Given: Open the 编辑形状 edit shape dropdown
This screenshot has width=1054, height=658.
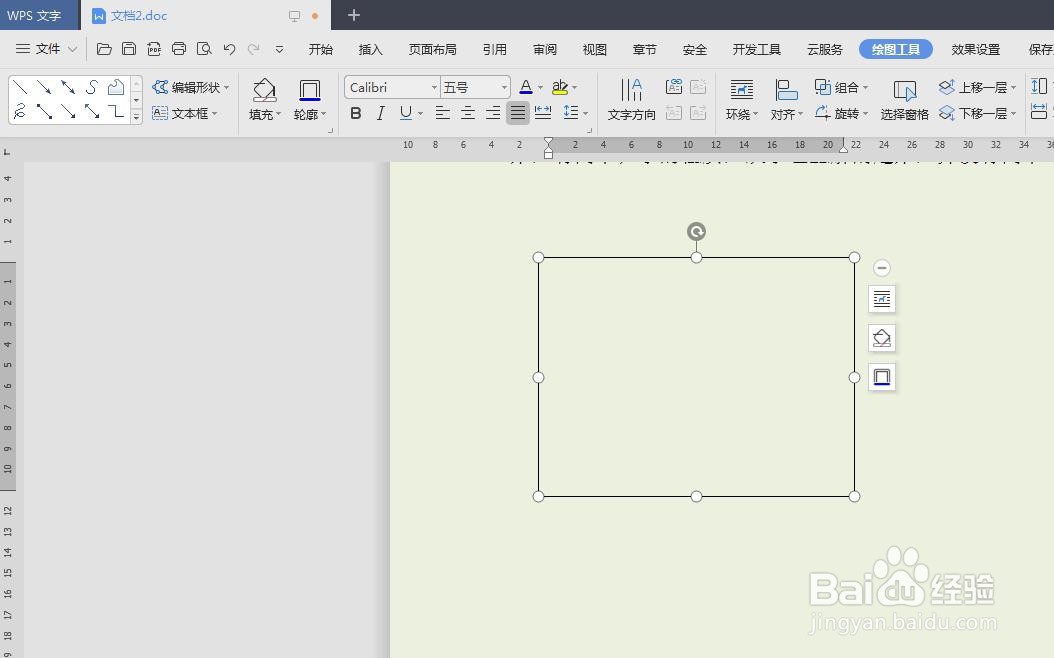Looking at the screenshot, I should tap(191, 87).
